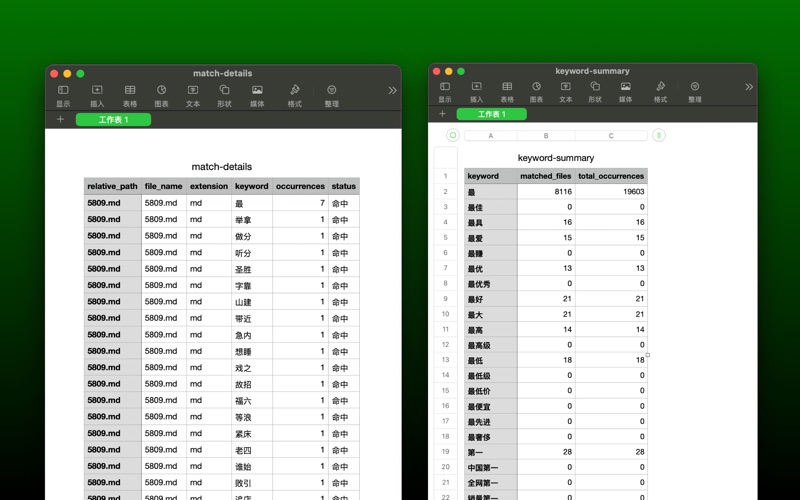
Task: Click the keyword-summary table title
Action: 556,158
